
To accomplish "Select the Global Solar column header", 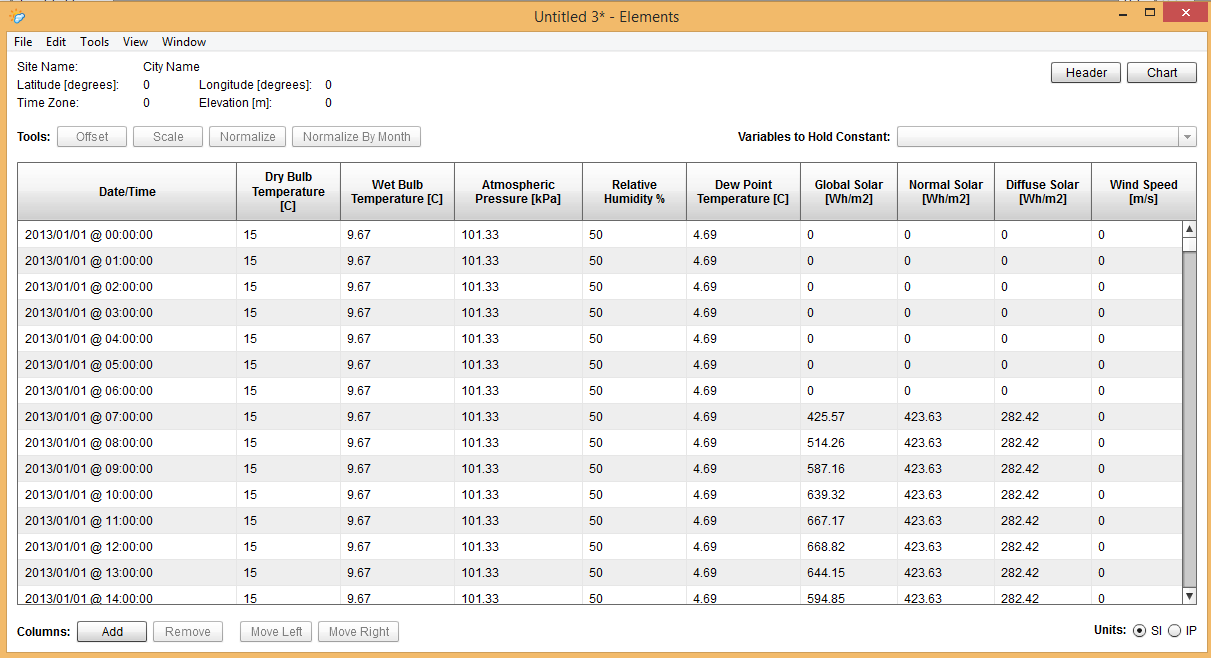I will coord(849,192).
